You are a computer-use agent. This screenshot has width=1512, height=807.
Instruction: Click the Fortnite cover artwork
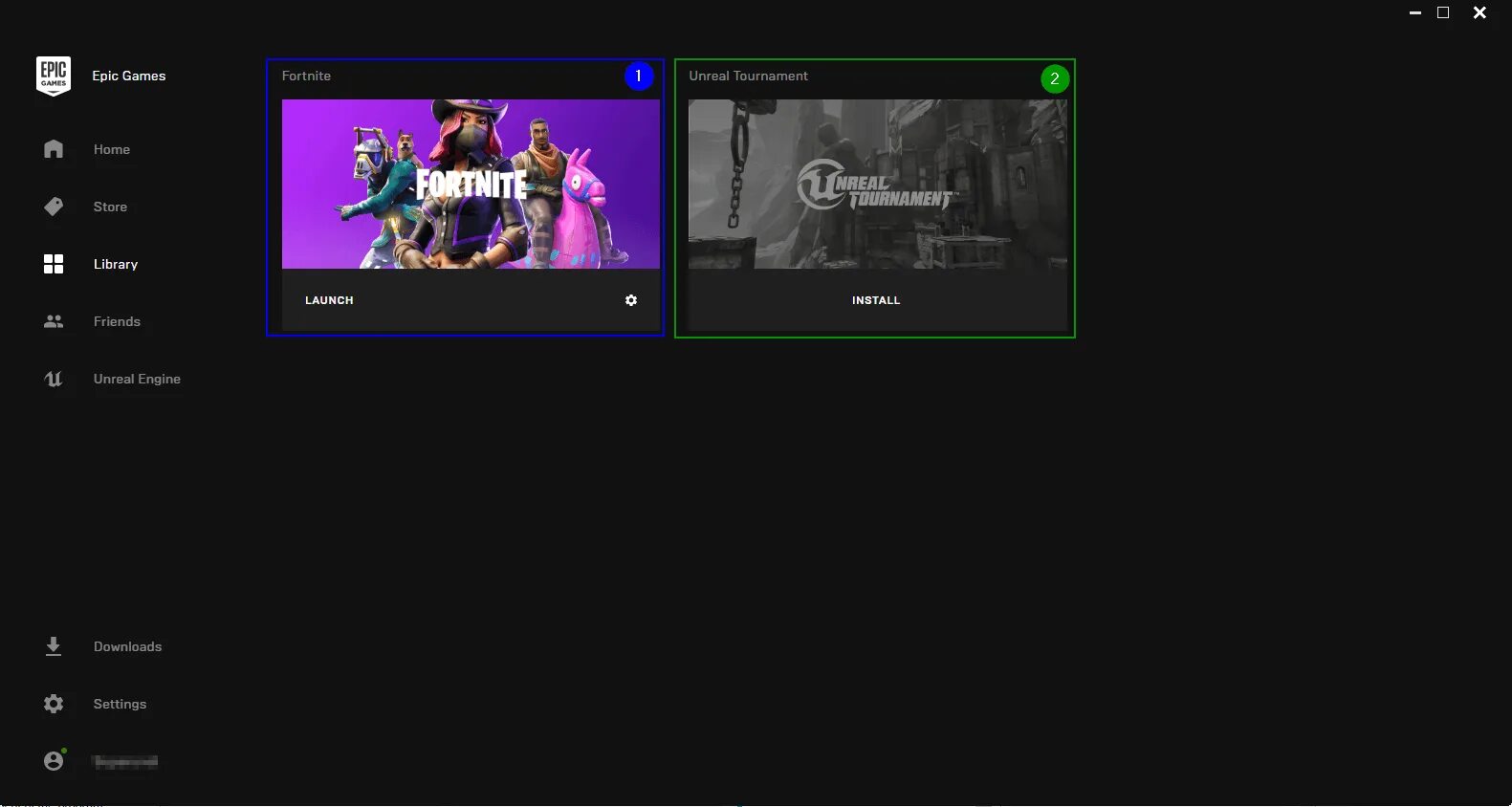coord(471,184)
